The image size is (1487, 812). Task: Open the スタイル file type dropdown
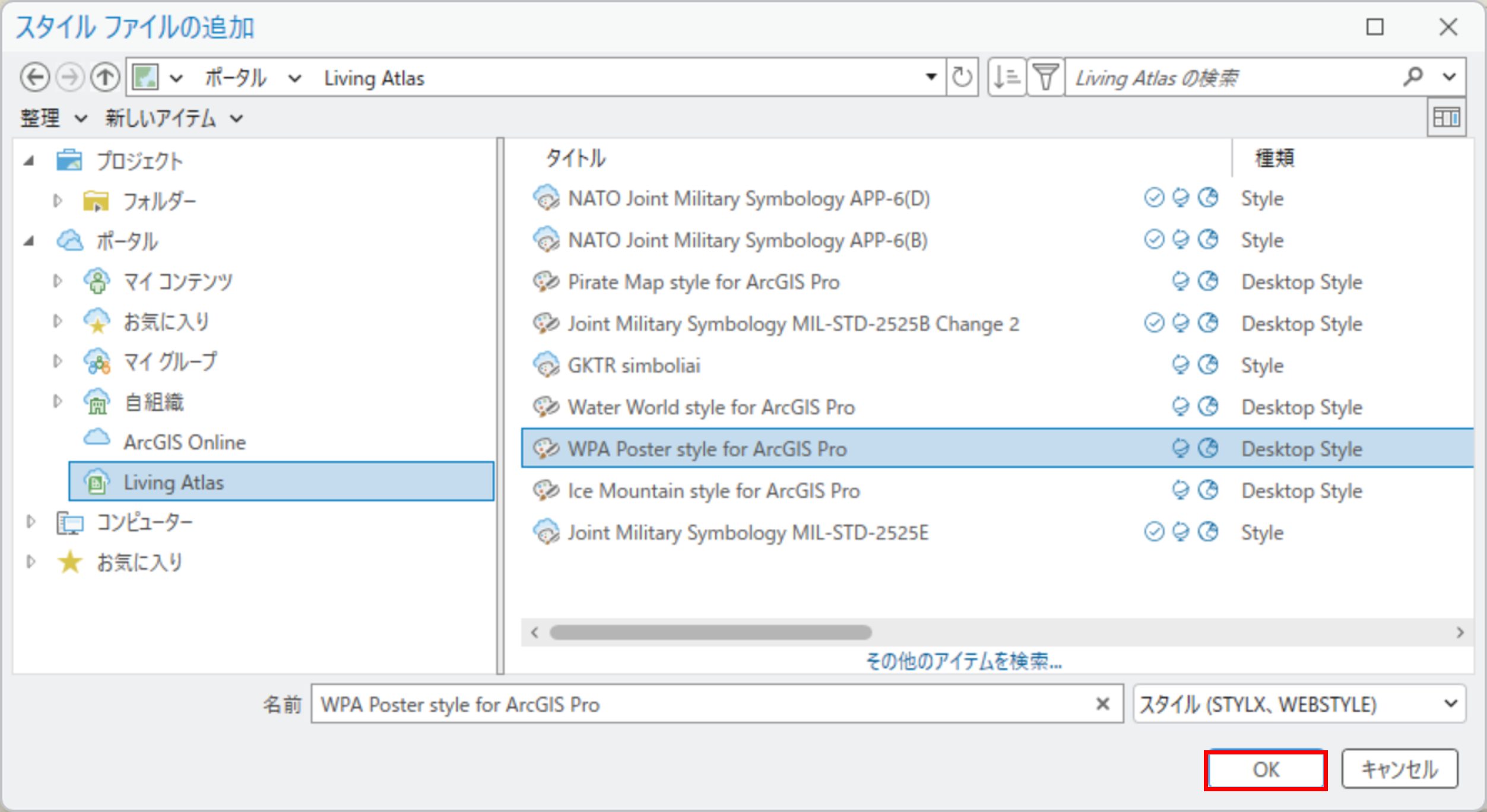point(1299,704)
